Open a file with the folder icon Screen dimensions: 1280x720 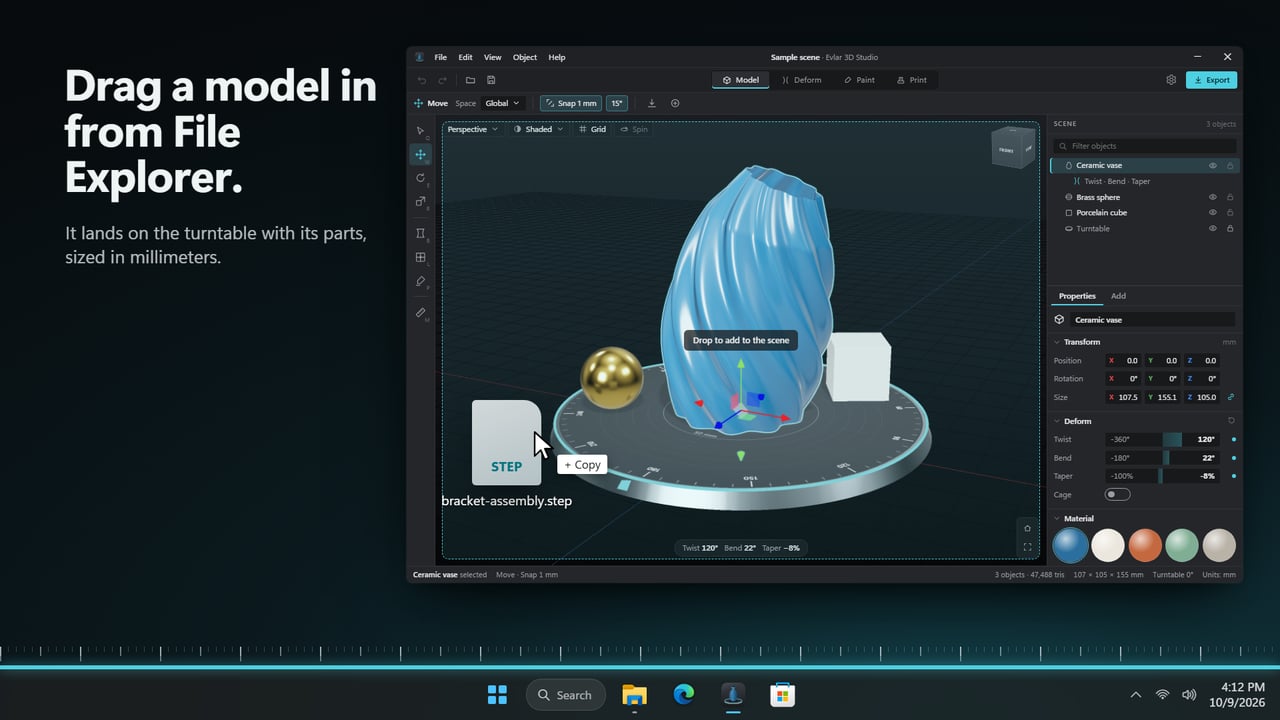[470, 80]
